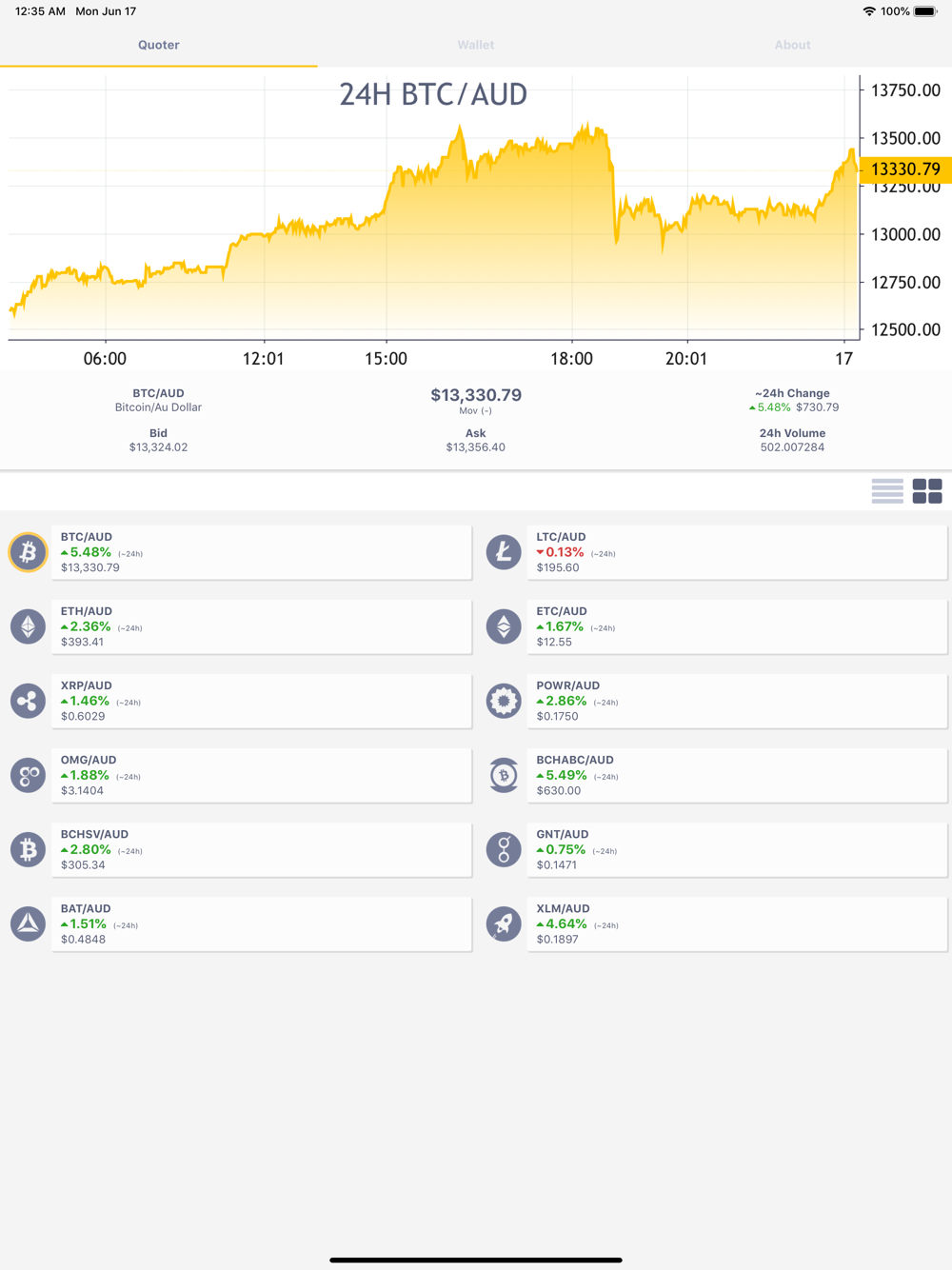Image resolution: width=952 pixels, height=1270 pixels.
Task: Tap the Bitcoin BTC/AUD coin icon
Action: [x=28, y=552]
